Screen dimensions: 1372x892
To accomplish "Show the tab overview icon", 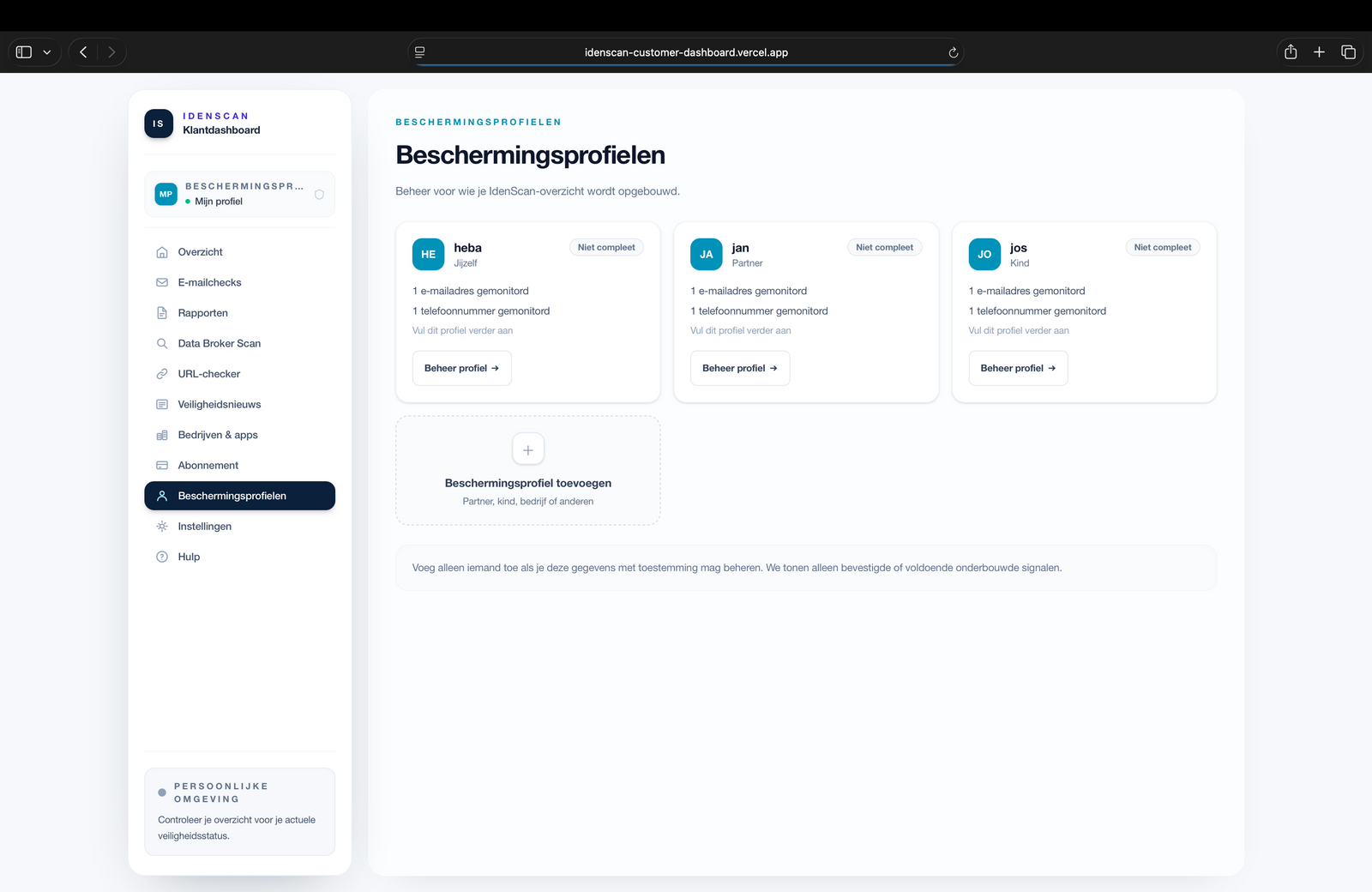I will click(1348, 52).
